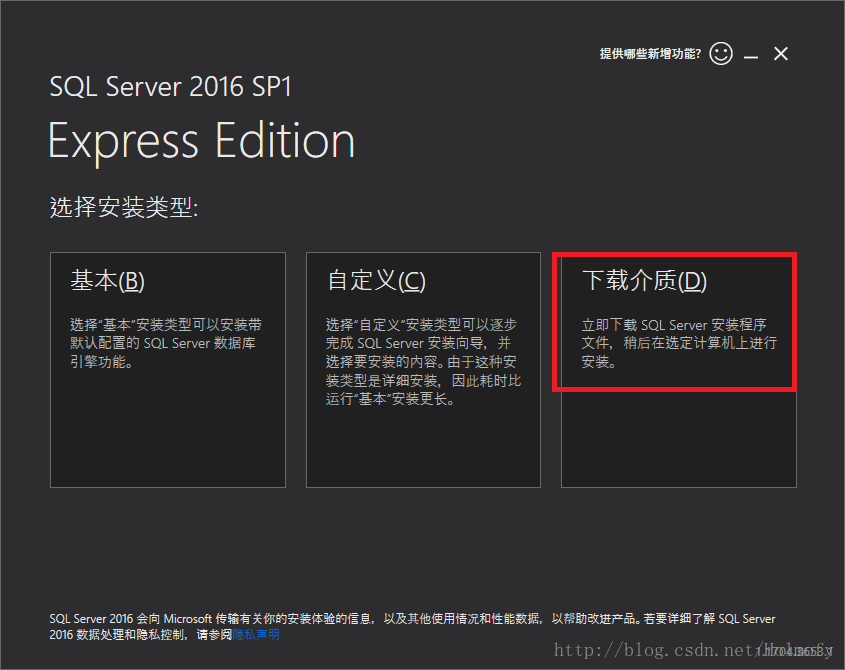The width and height of the screenshot is (845, 670).
Task: Click the 提供哪些新增功能? feedback text
Action: tap(650, 54)
